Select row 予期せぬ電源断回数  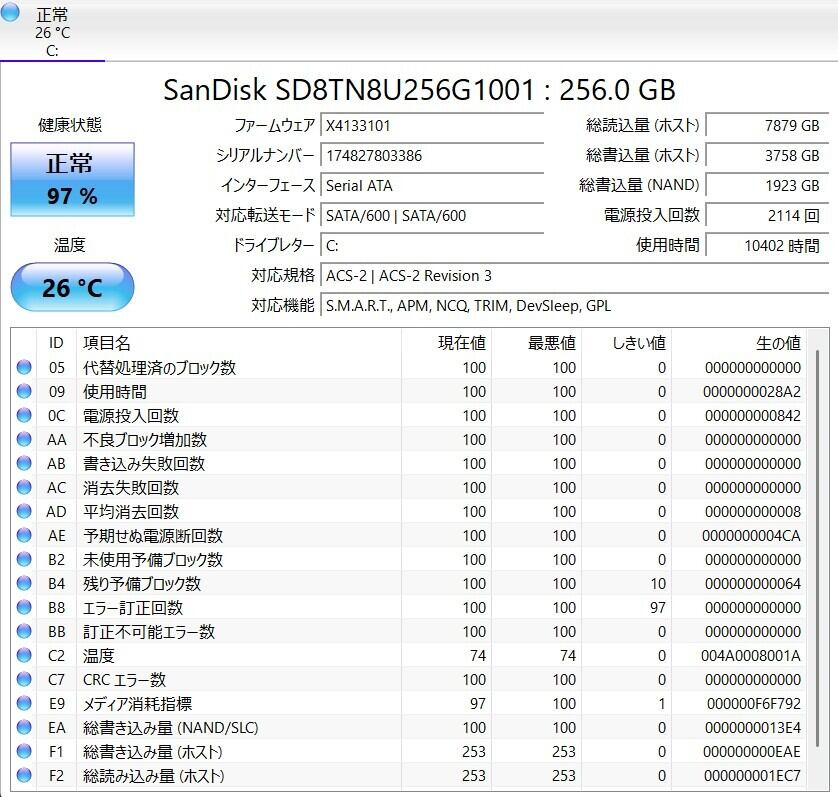(410, 535)
